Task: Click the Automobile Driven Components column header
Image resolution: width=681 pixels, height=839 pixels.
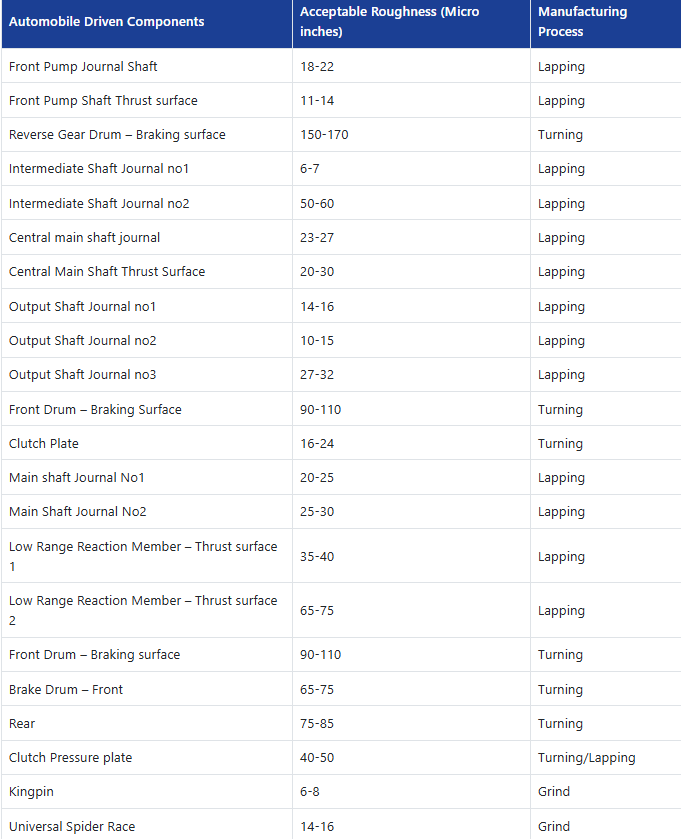Action: pyautogui.click(x=107, y=21)
